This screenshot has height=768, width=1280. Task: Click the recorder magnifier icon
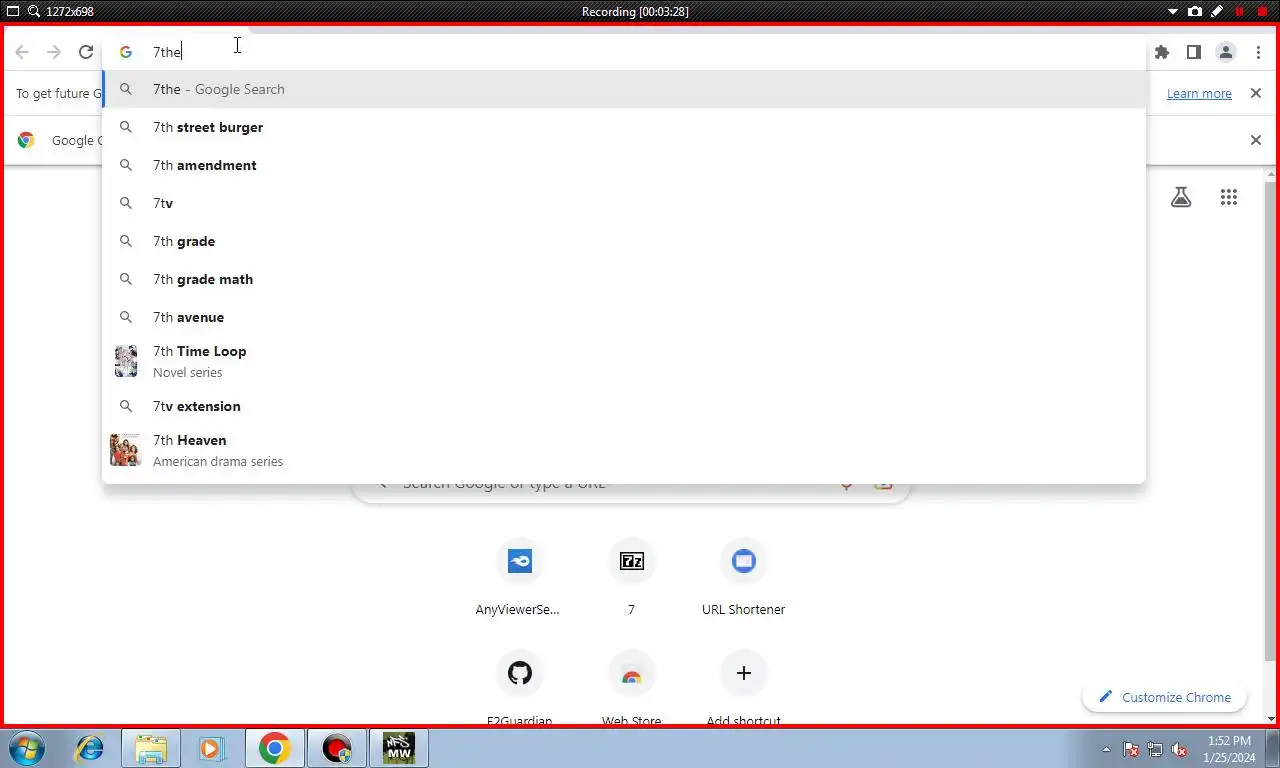coord(34,11)
